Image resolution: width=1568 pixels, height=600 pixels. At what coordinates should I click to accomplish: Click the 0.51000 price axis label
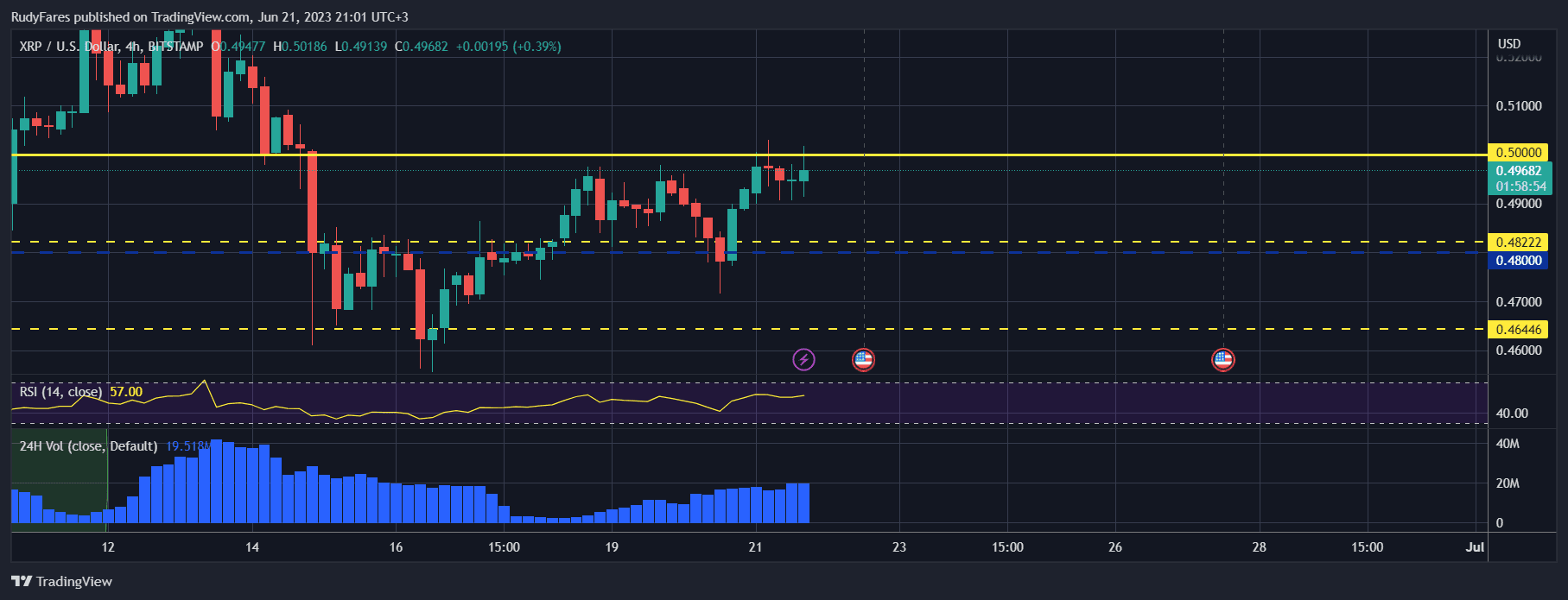[x=1518, y=106]
